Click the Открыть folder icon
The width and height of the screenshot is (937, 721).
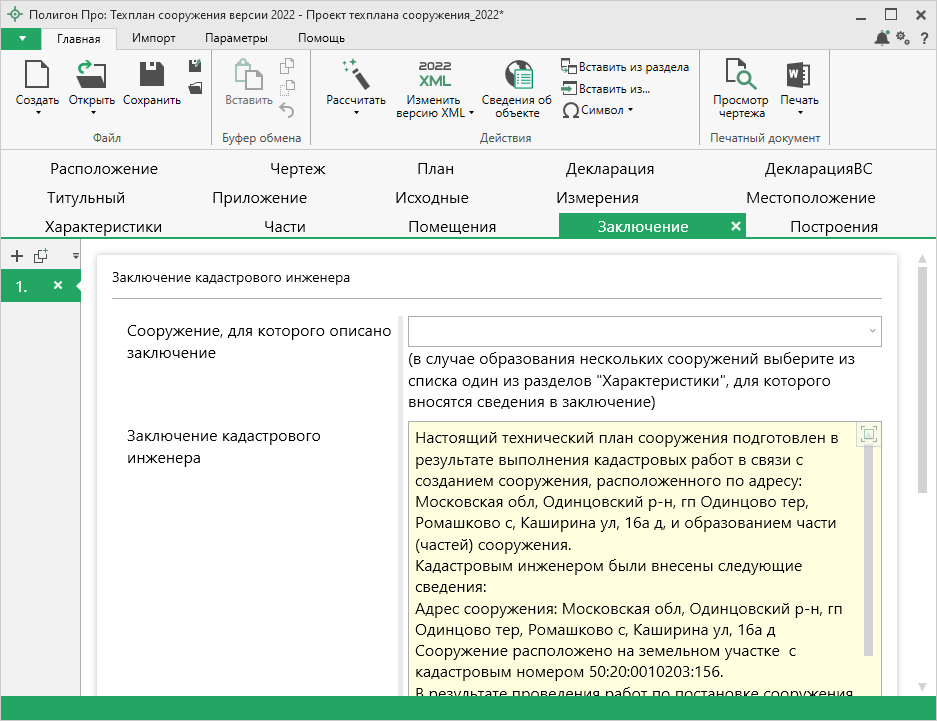pos(92,76)
